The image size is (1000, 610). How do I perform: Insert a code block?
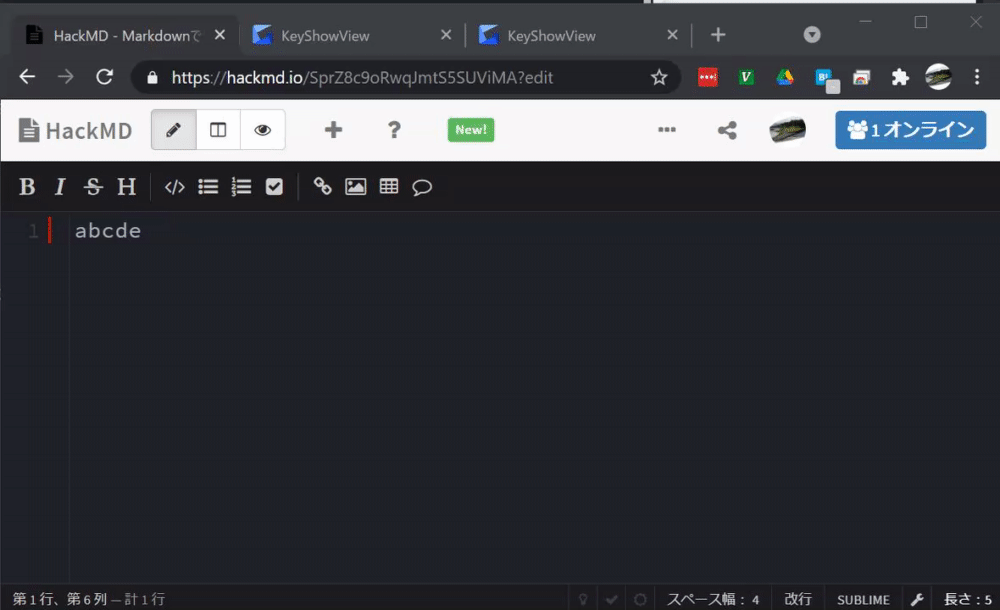click(173, 186)
